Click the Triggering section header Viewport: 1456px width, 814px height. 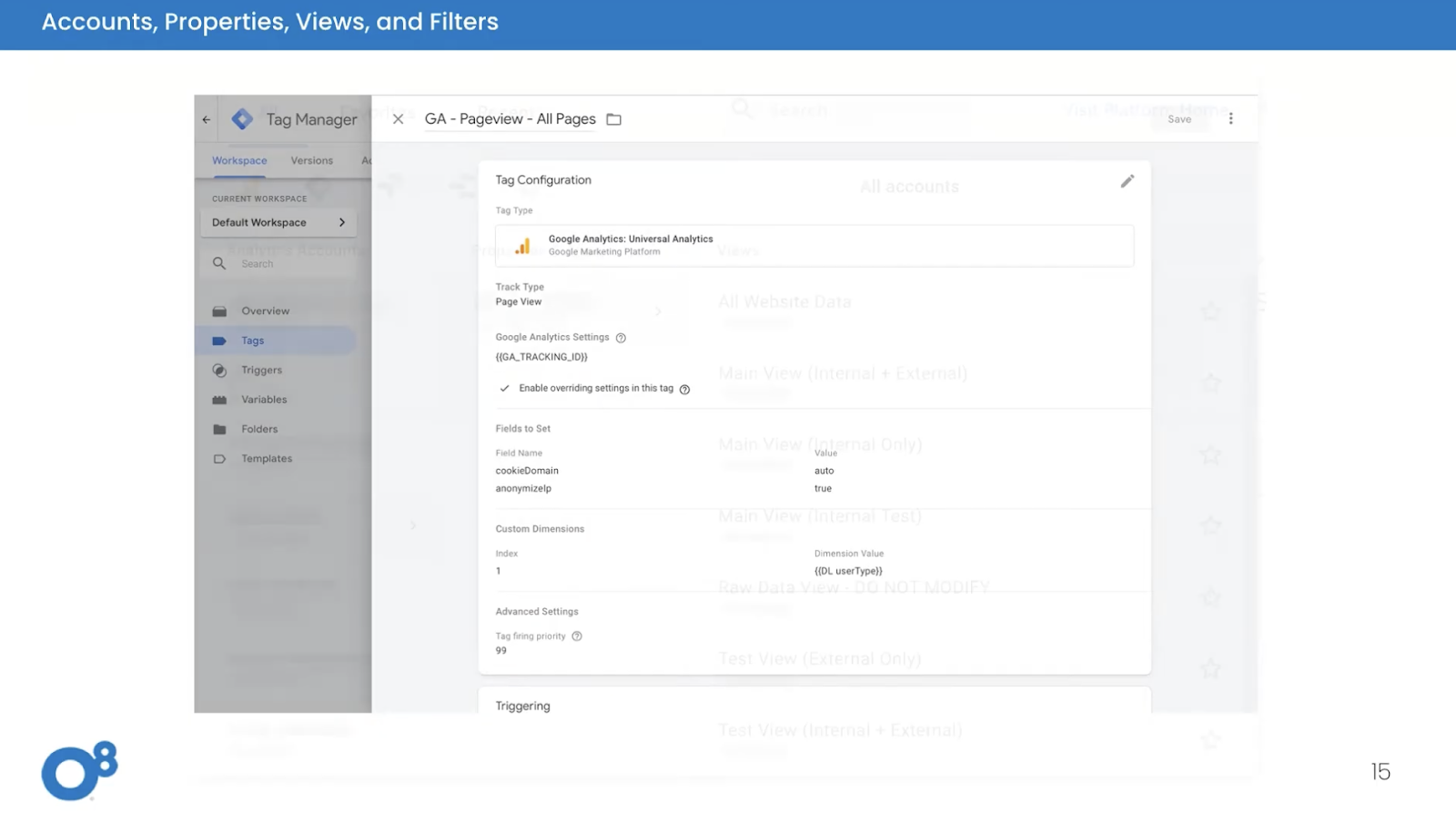click(x=522, y=706)
